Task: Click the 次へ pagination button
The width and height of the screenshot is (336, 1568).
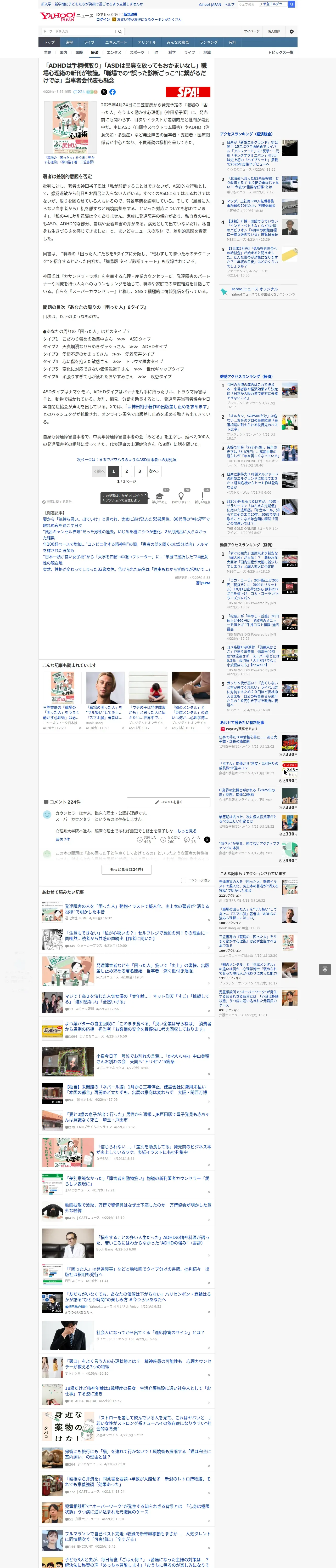Action: pos(154,471)
